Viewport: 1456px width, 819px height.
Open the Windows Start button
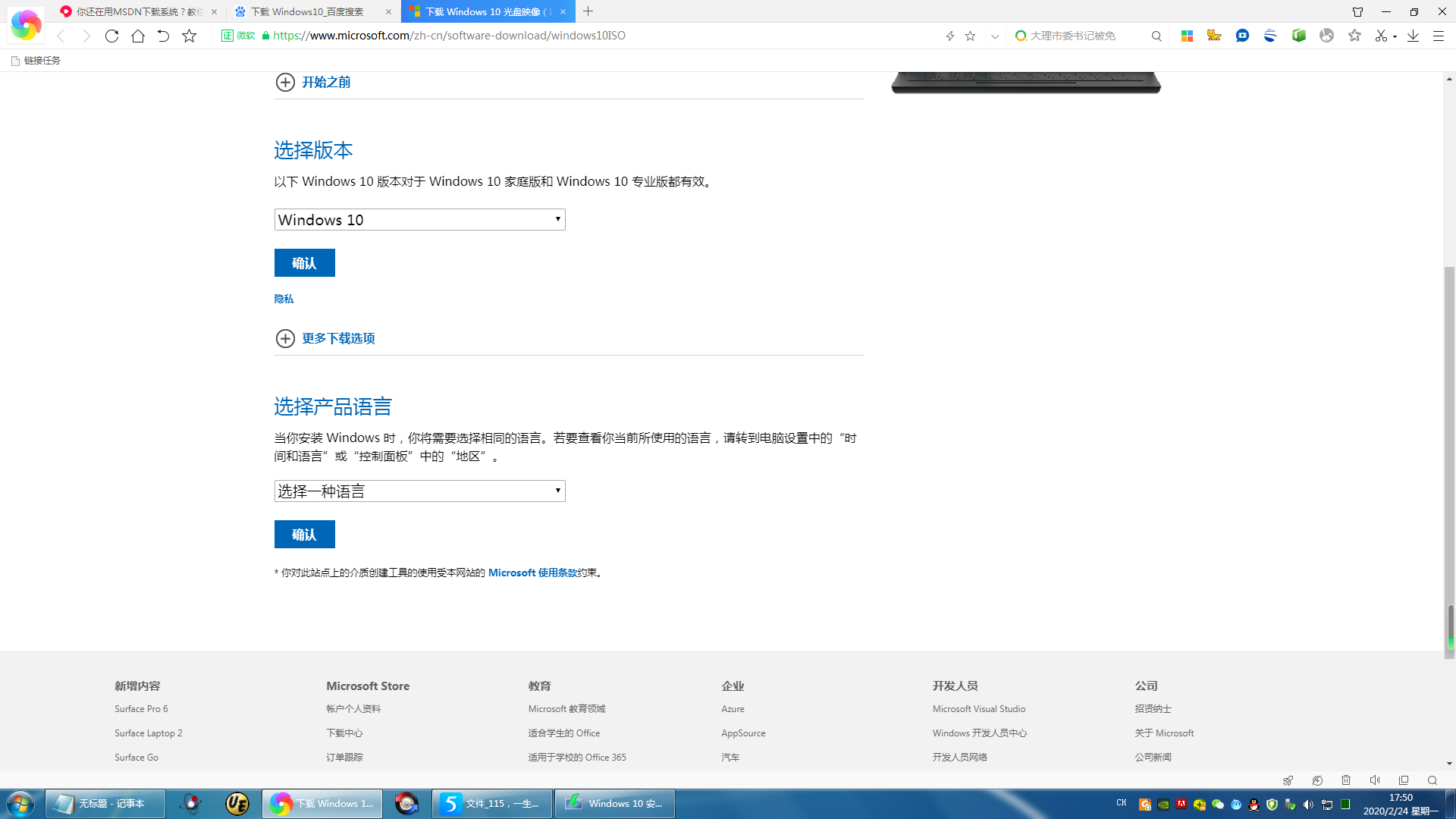click(20, 804)
